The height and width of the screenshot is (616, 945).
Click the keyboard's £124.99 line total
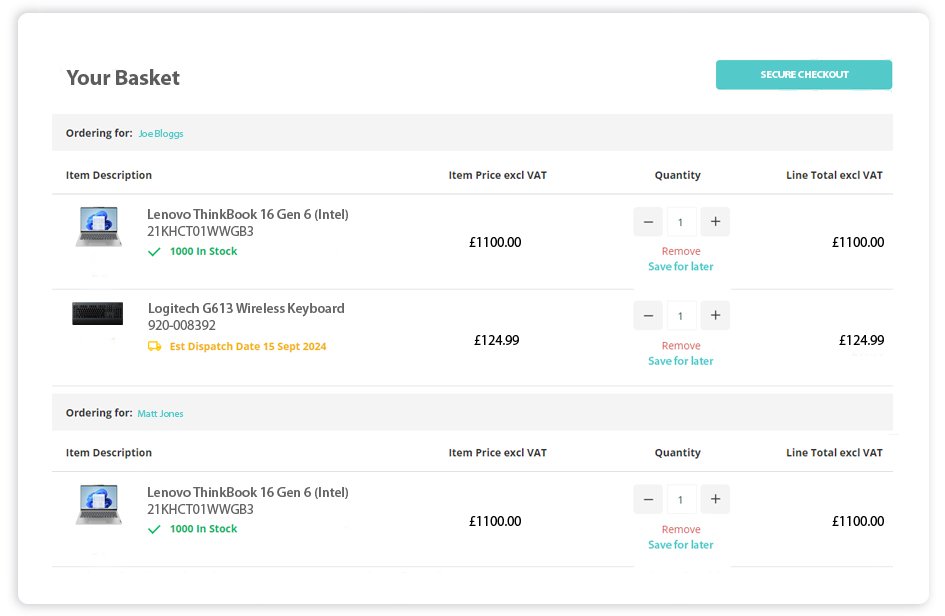[862, 341]
